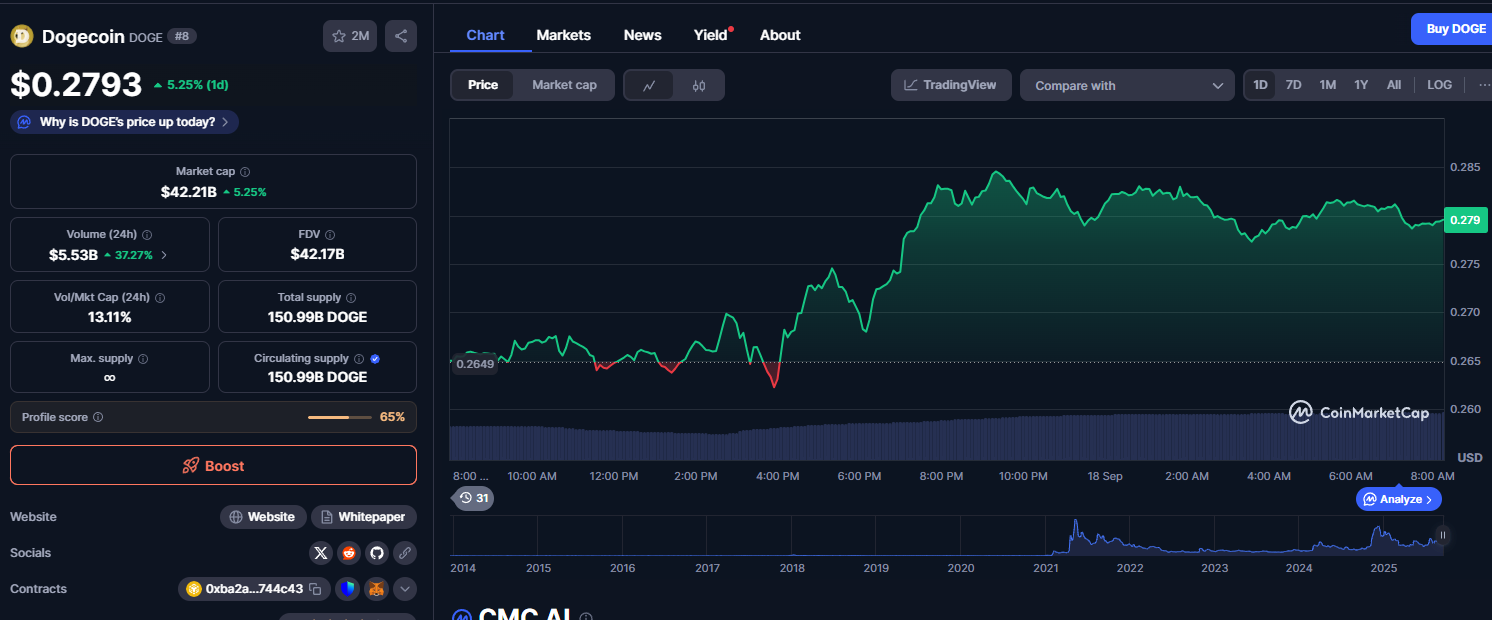Click the BNB chain icon in contract chip
This screenshot has width=1492, height=620.
[194, 589]
